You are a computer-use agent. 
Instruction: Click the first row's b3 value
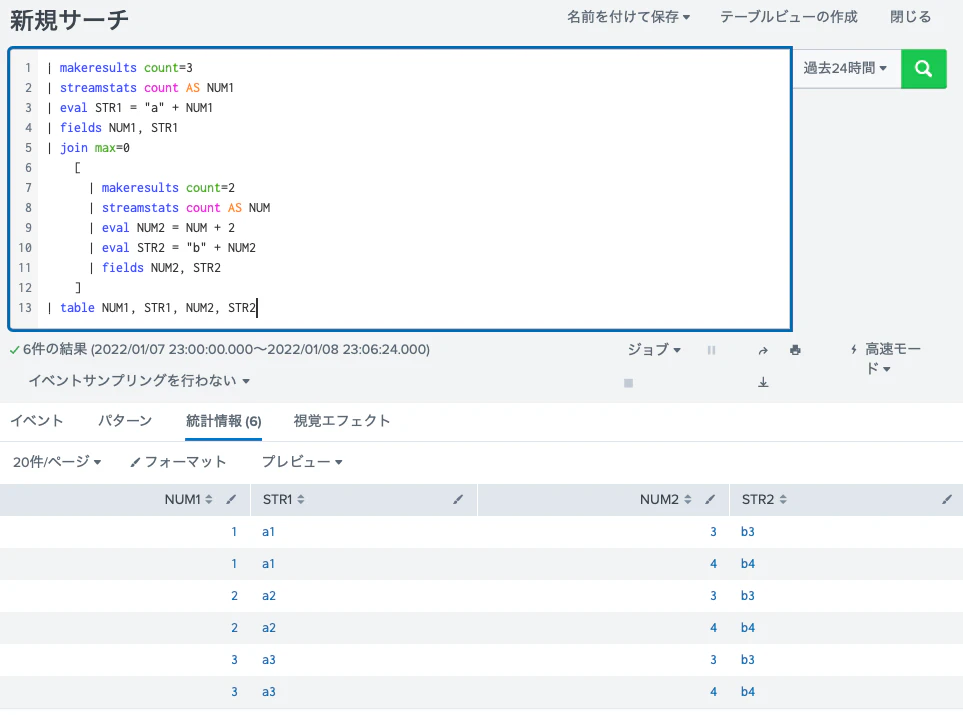(747, 532)
